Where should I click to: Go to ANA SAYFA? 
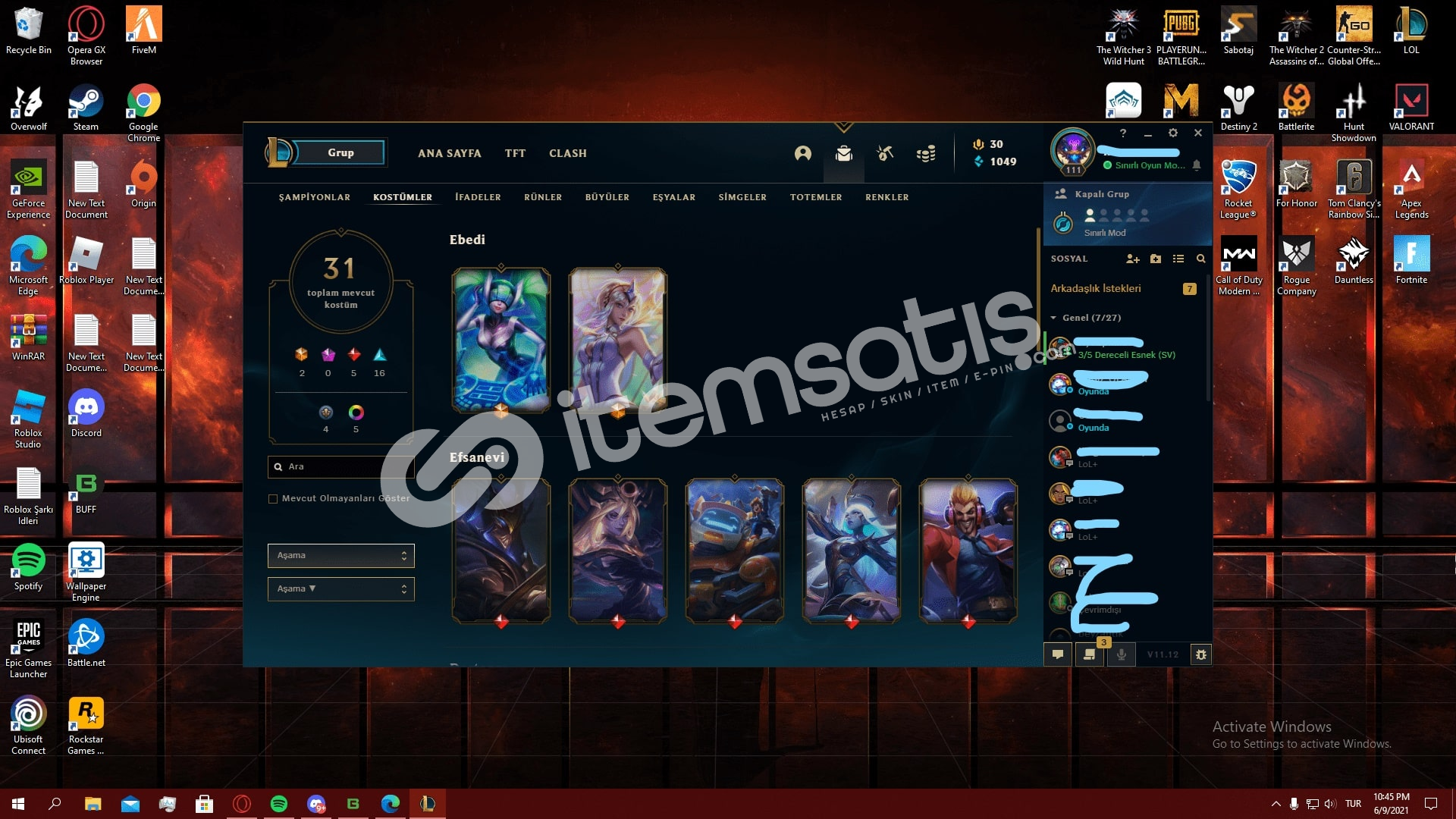click(x=450, y=153)
